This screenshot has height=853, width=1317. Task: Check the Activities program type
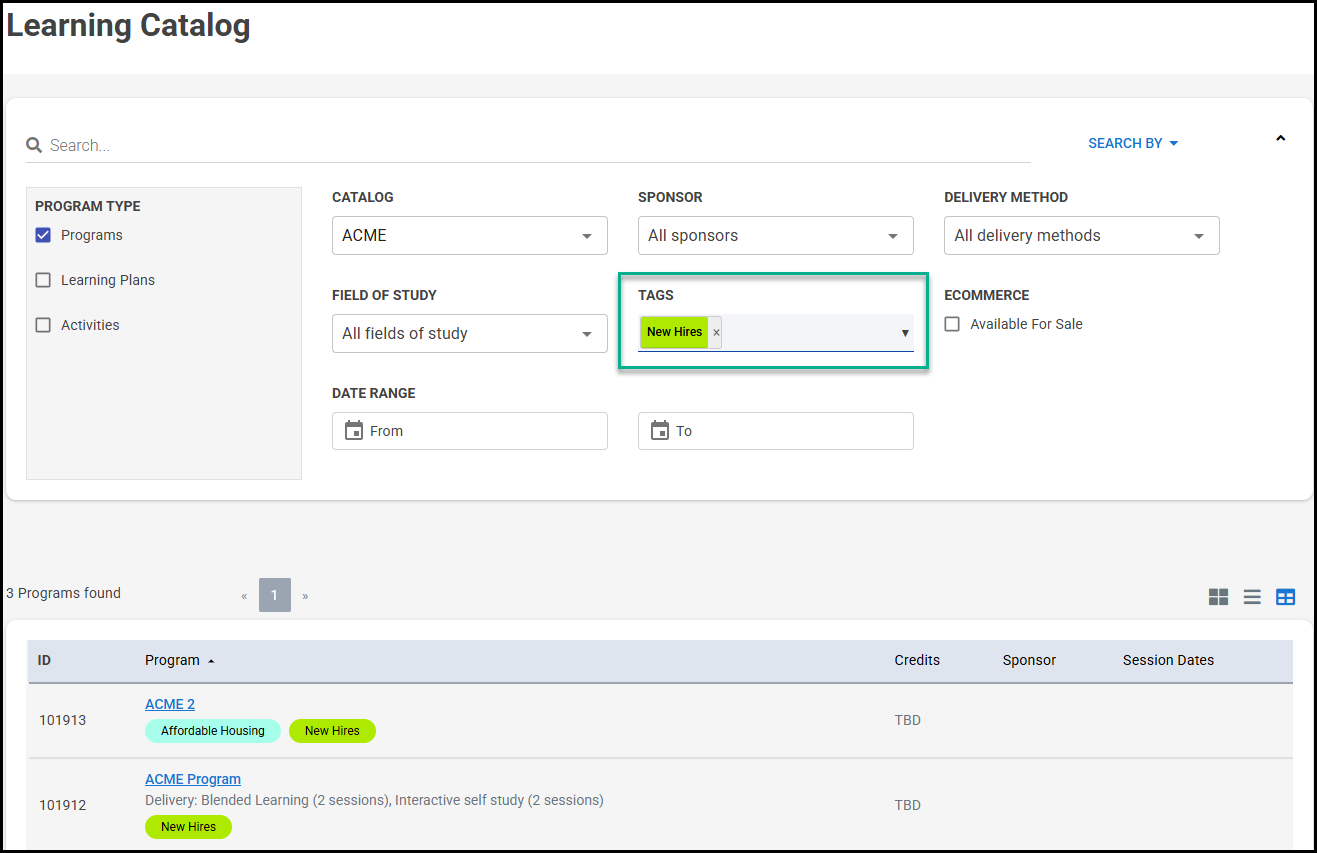43,326
